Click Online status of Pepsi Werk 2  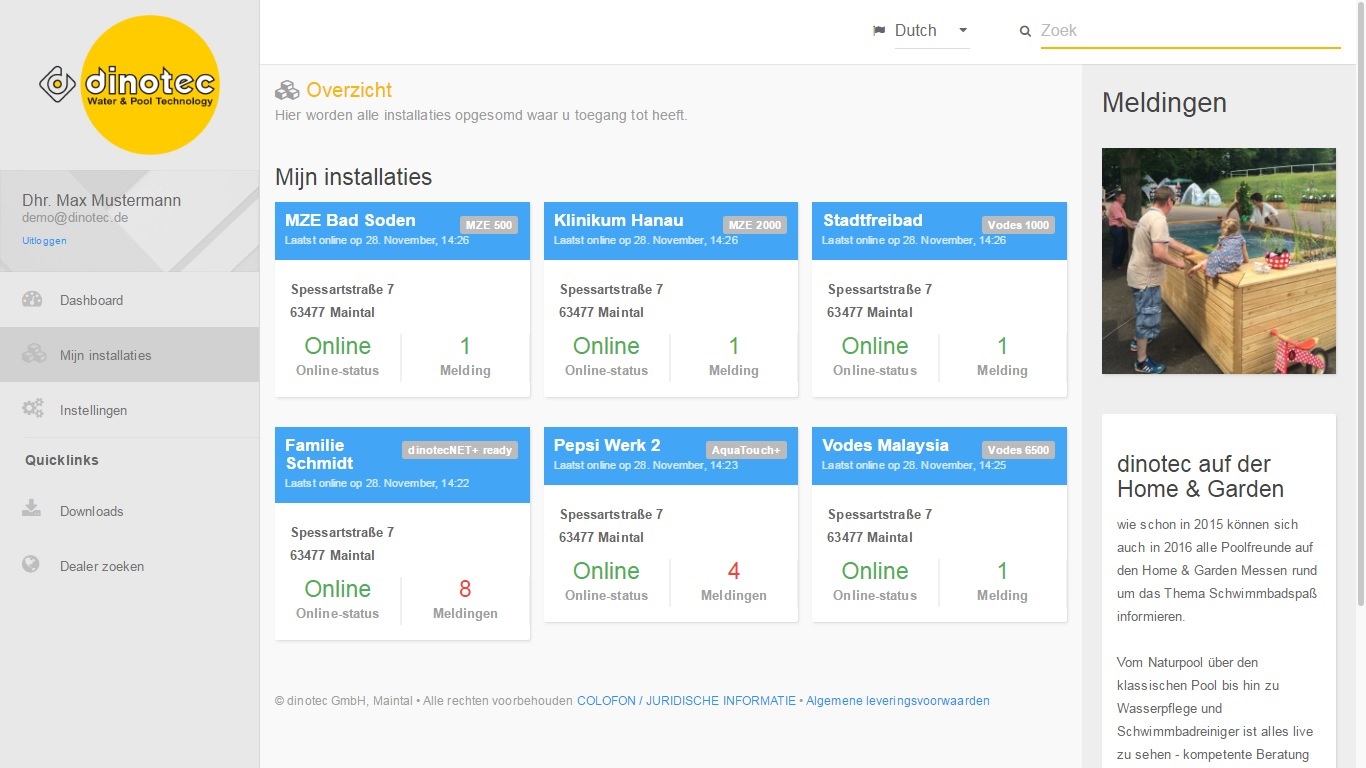point(606,581)
